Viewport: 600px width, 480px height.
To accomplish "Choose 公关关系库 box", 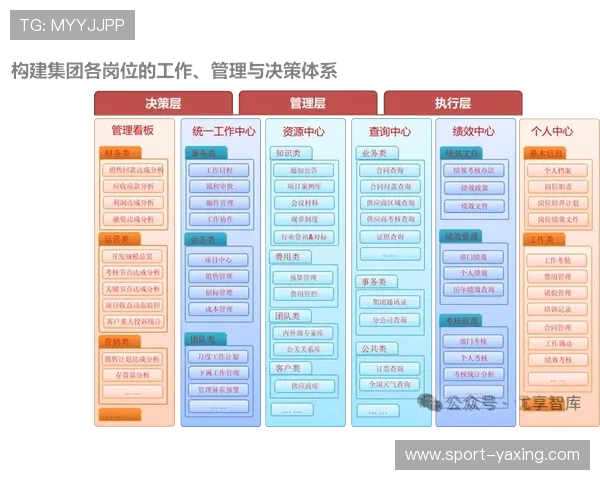I will tap(303, 349).
